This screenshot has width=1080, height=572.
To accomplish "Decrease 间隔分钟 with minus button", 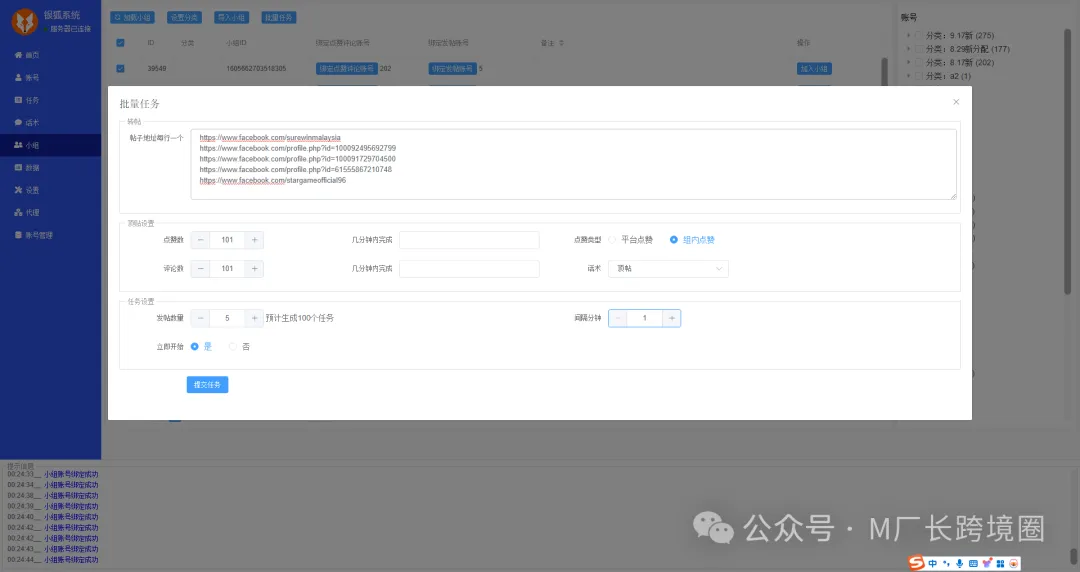I will [618, 318].
